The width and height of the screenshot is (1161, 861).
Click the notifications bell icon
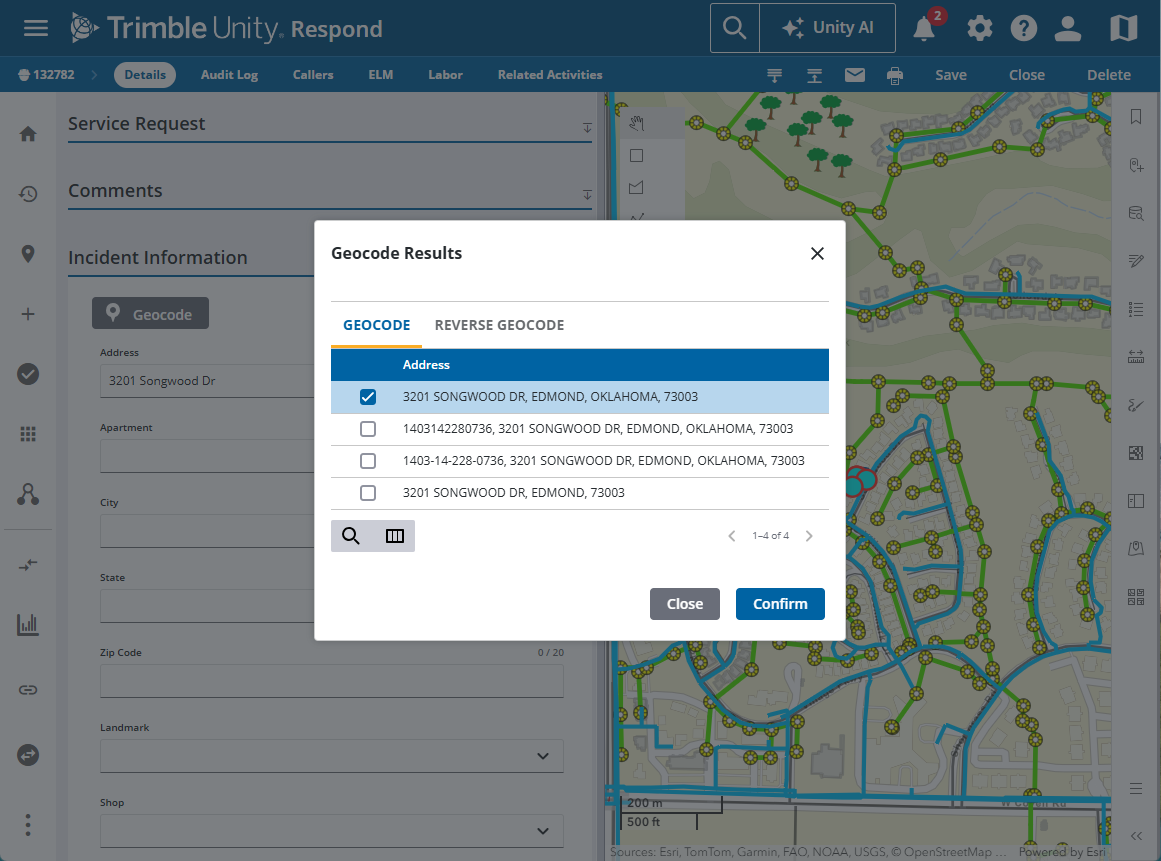[924, 29]
